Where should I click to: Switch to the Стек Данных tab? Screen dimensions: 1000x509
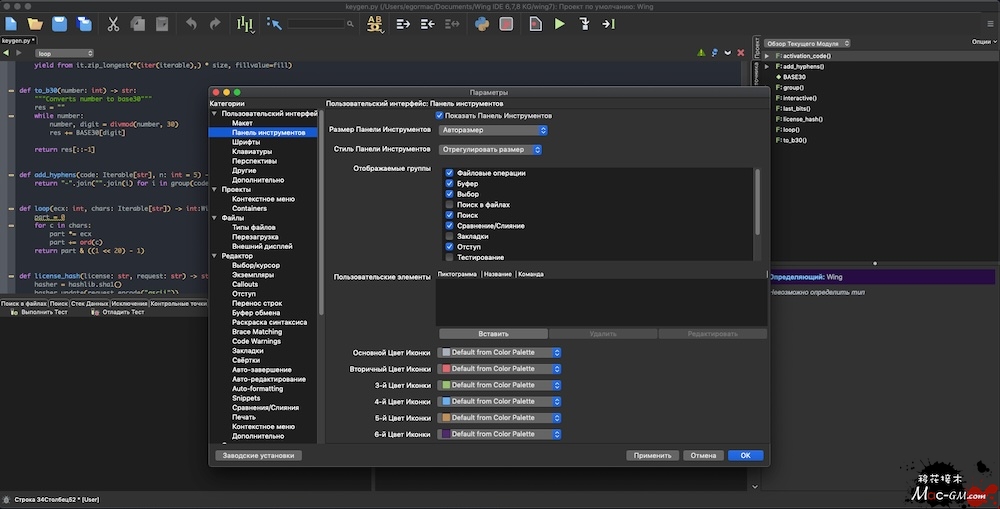tap(90, 303)
